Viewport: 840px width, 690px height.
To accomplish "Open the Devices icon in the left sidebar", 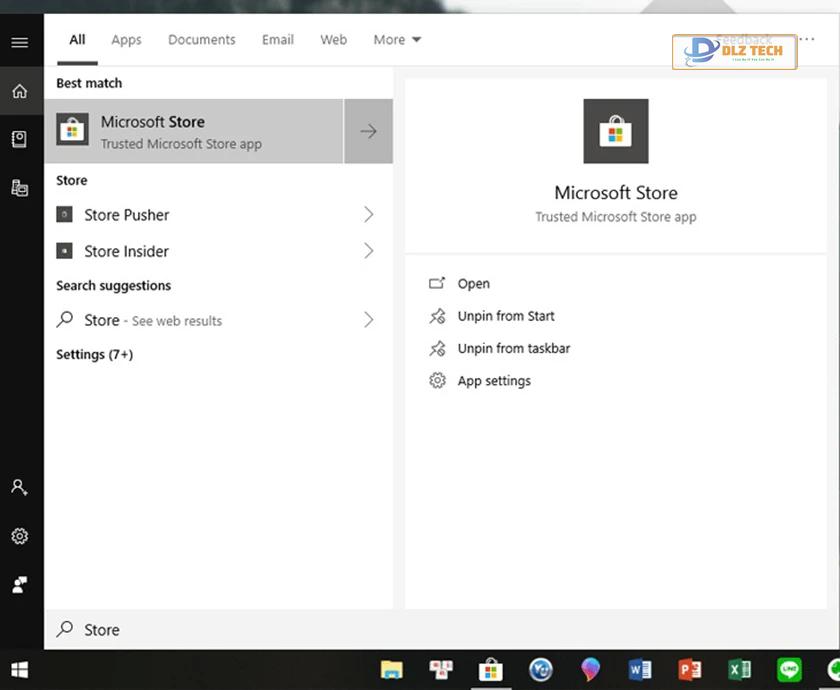I will [x=20, y=188].
